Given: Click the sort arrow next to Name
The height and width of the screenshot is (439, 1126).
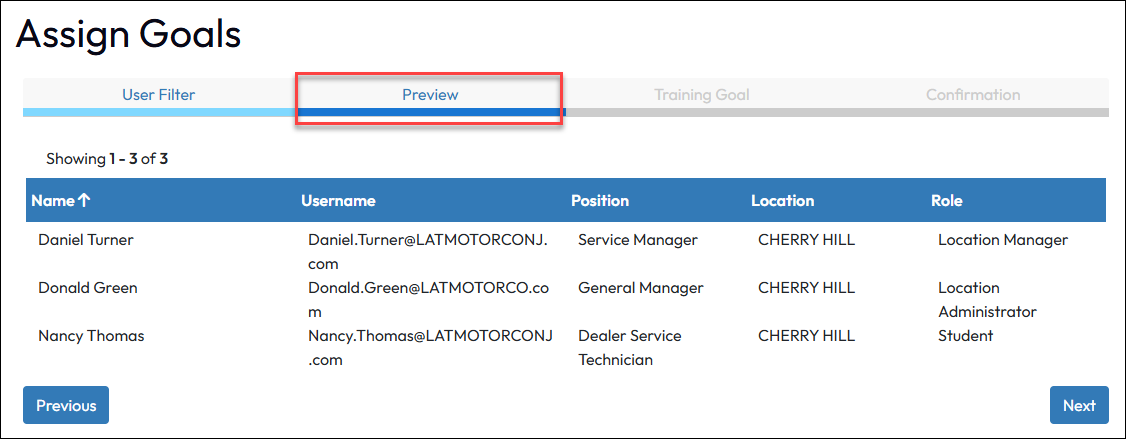Looking at the screenshot, I should pyautogui.click(x=84, y=200).
